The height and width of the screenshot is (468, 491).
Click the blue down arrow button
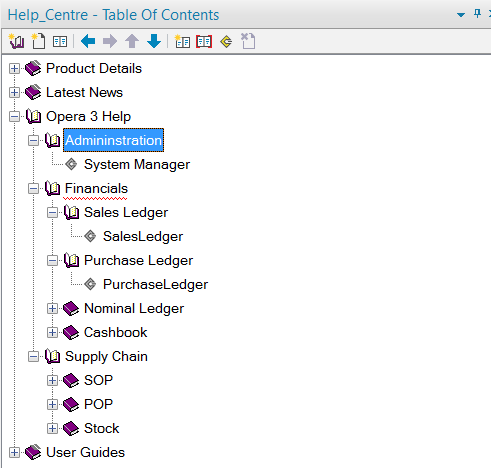pyautogui.click(x=154, y=41)
